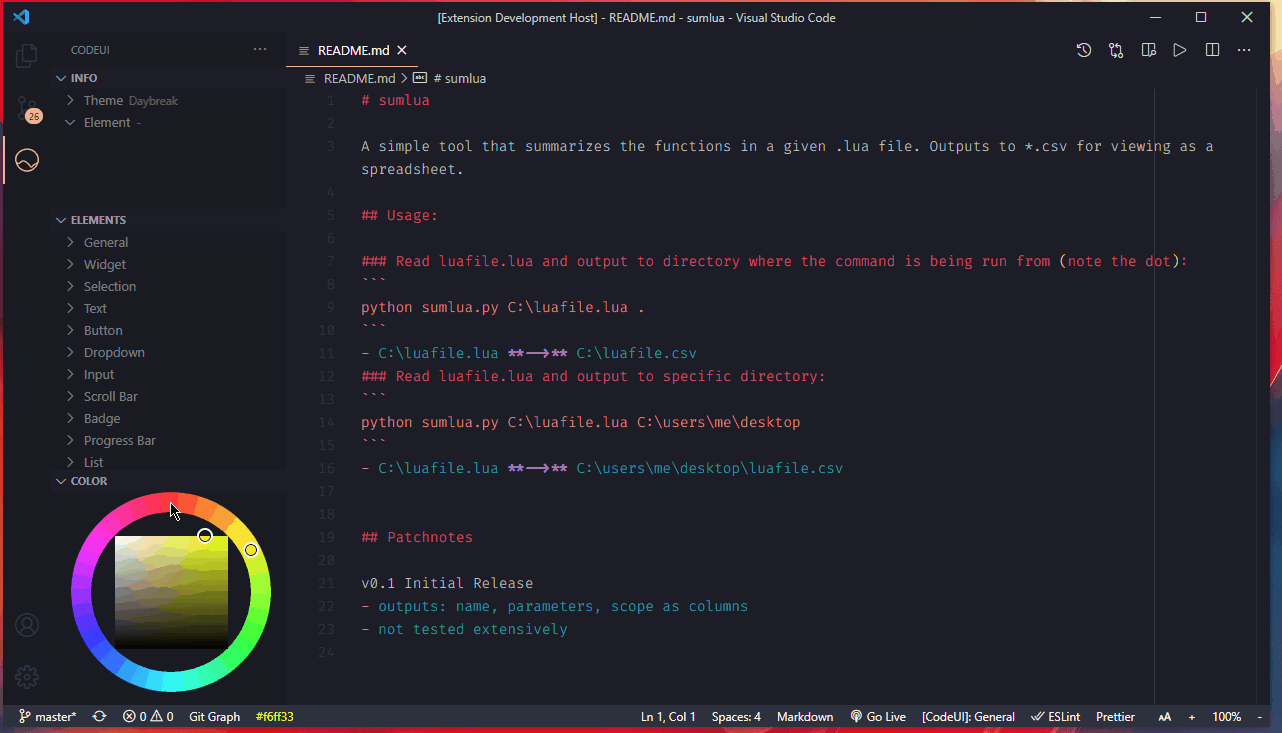
Task: Click the compare changes git icon
Action: point(1116,50)
